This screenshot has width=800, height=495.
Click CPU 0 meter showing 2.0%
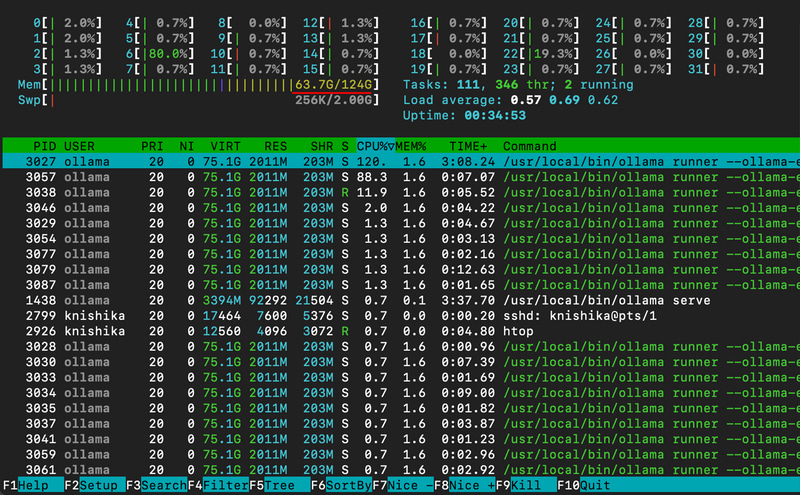[67, 23]
